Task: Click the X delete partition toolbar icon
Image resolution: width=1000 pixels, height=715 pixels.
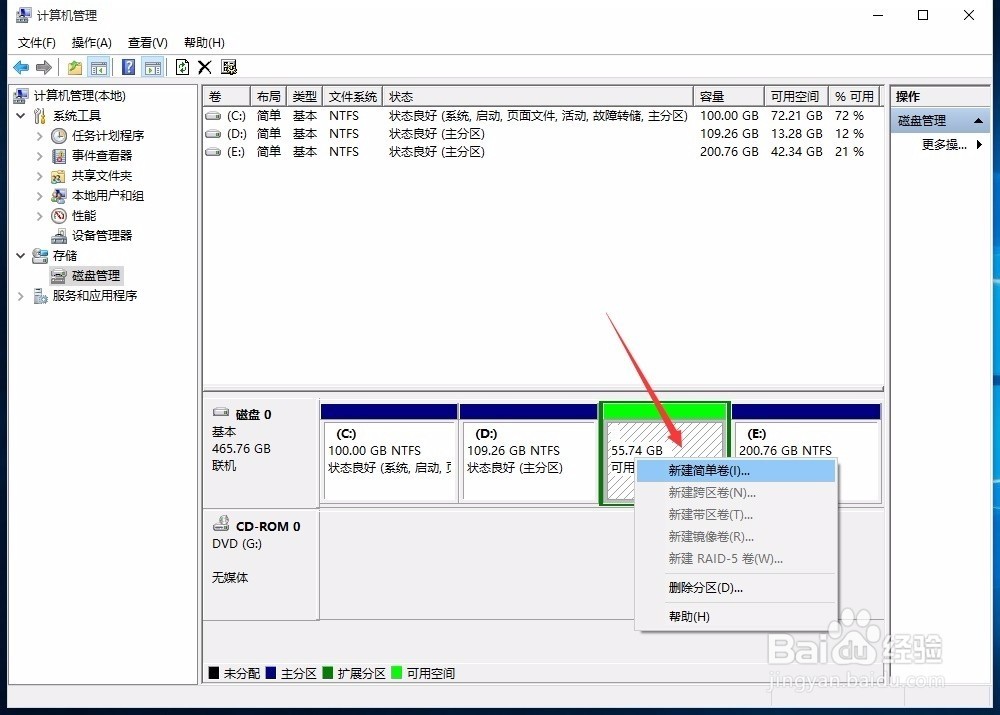Action: 205,67
